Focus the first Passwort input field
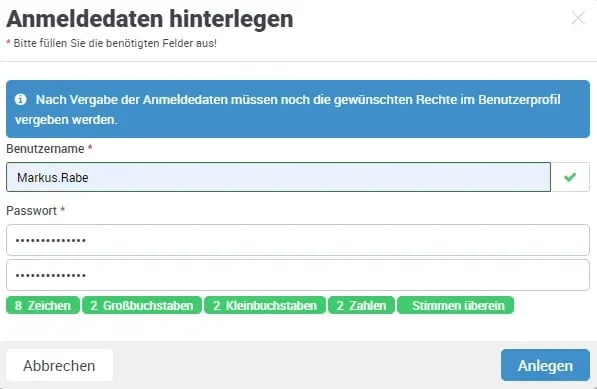The image size is (597, 389). point(298,240)
